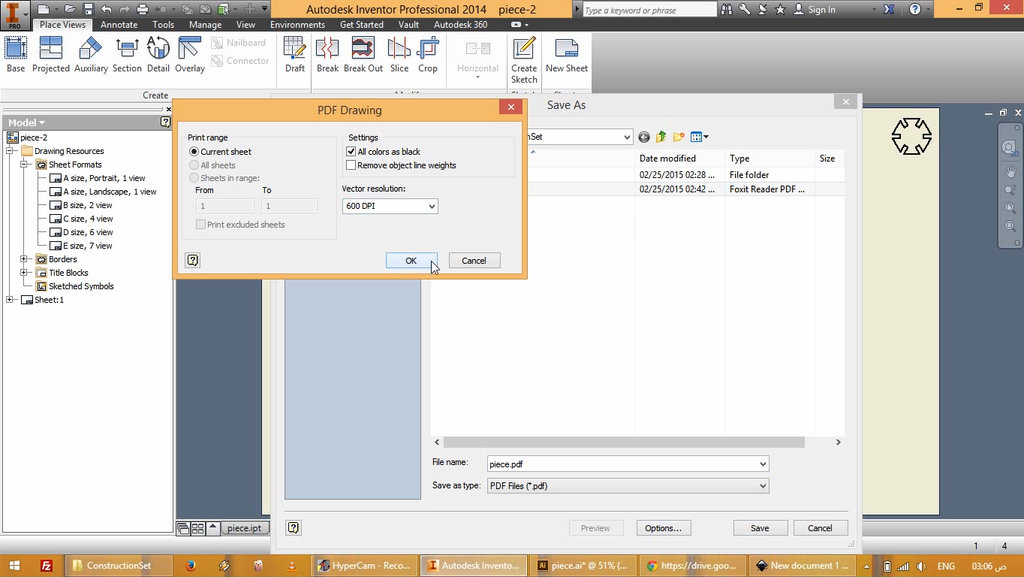
Task: Click Sign In in the title bar
Action: point(814,10)
